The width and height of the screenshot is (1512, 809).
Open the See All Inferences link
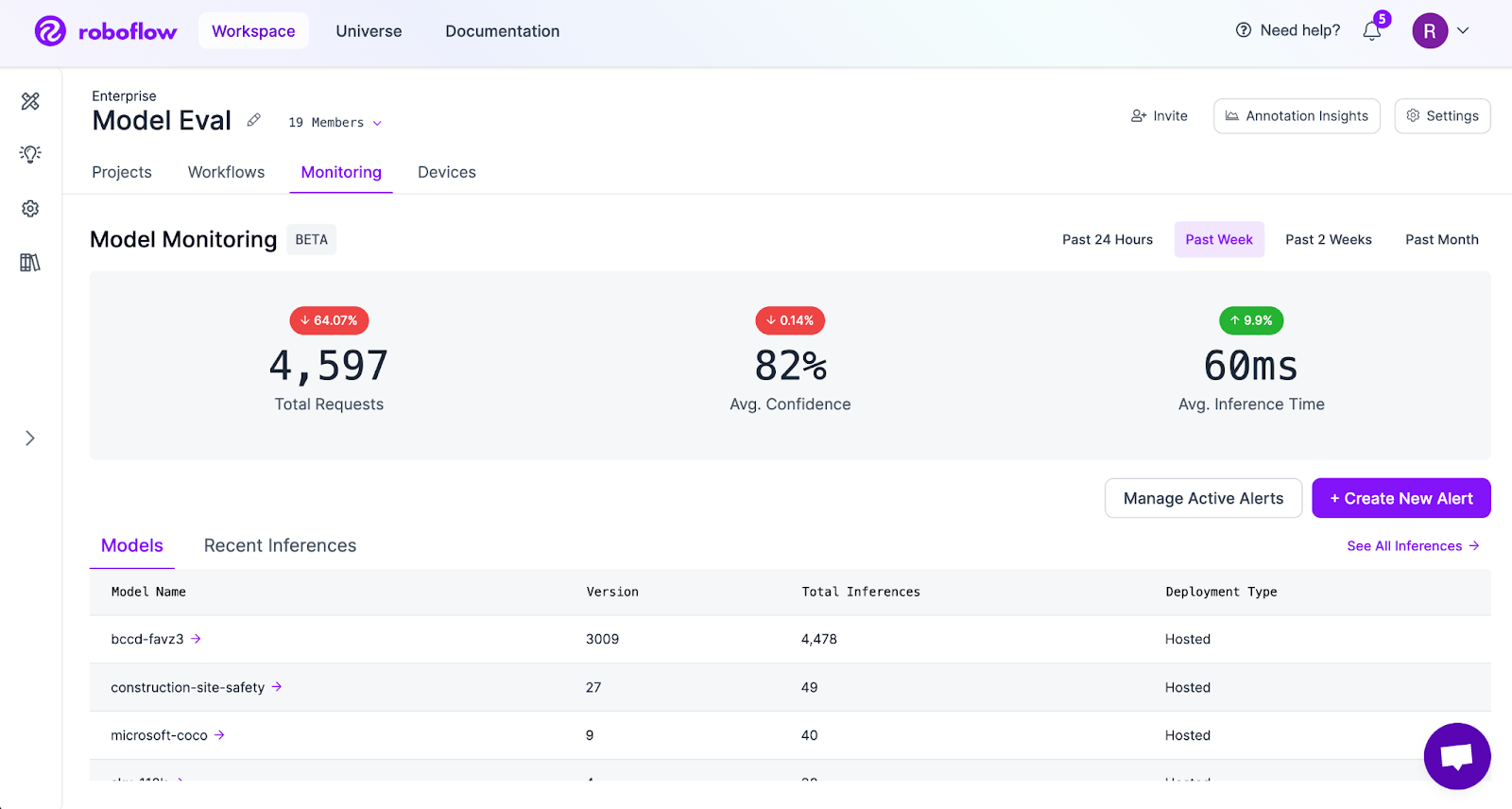pos(1412,546)
